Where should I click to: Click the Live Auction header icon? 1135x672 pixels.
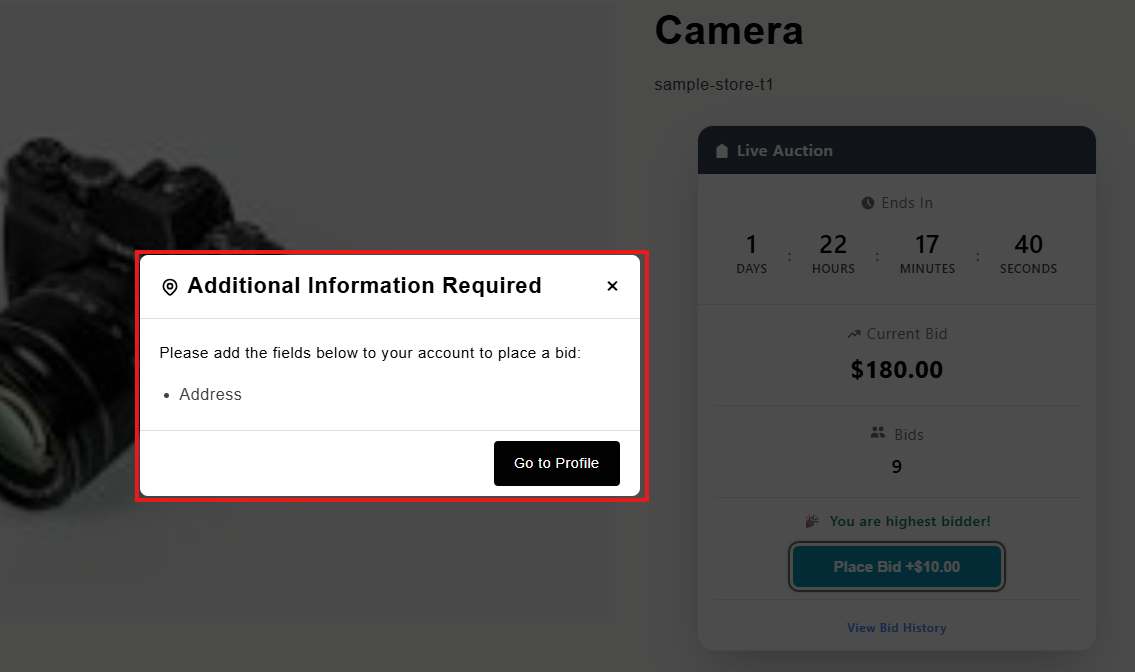click(x=722, y=151)
